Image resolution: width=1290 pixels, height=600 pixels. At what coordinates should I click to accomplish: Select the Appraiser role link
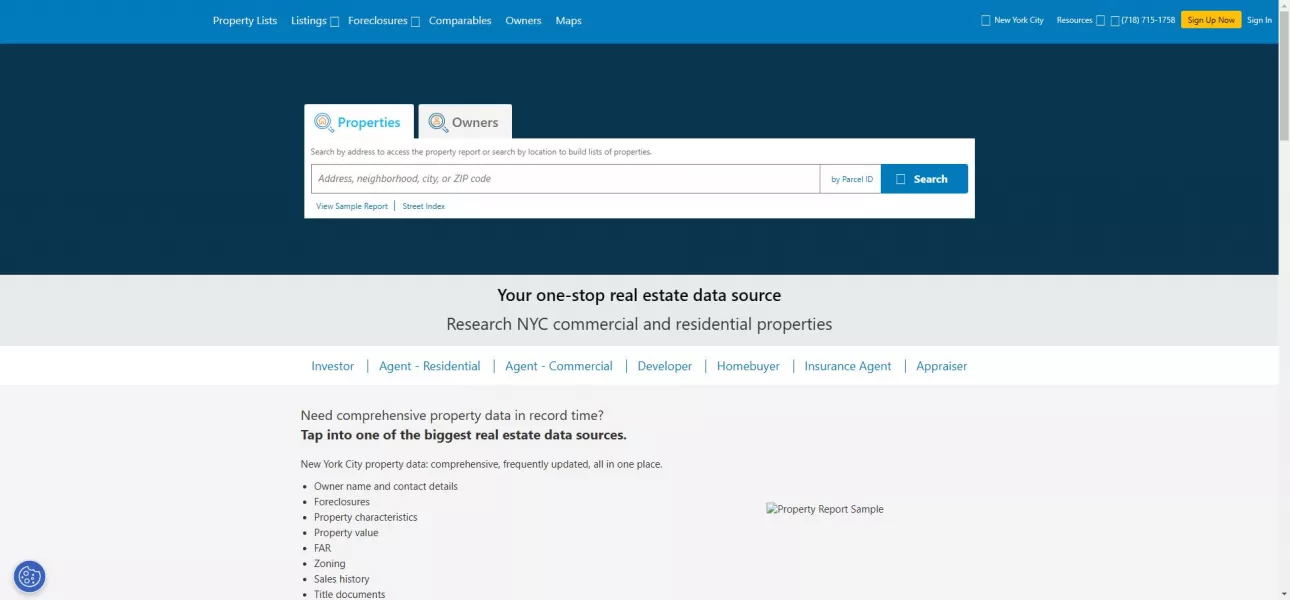[942, 366]
